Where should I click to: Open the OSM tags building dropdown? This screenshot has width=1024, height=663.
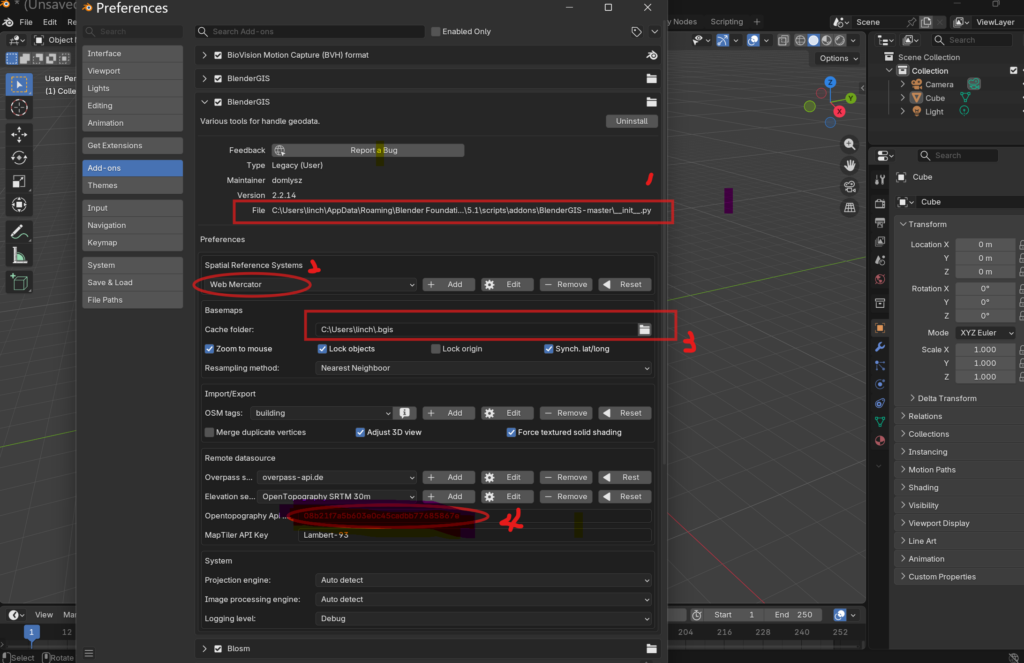[x=323, y=413]
